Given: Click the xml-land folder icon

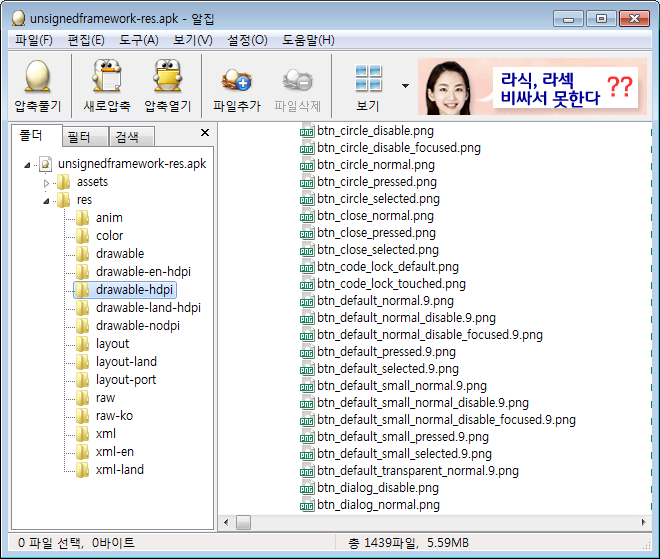Looking at the screenshot, I should click(x=82, y=470).
